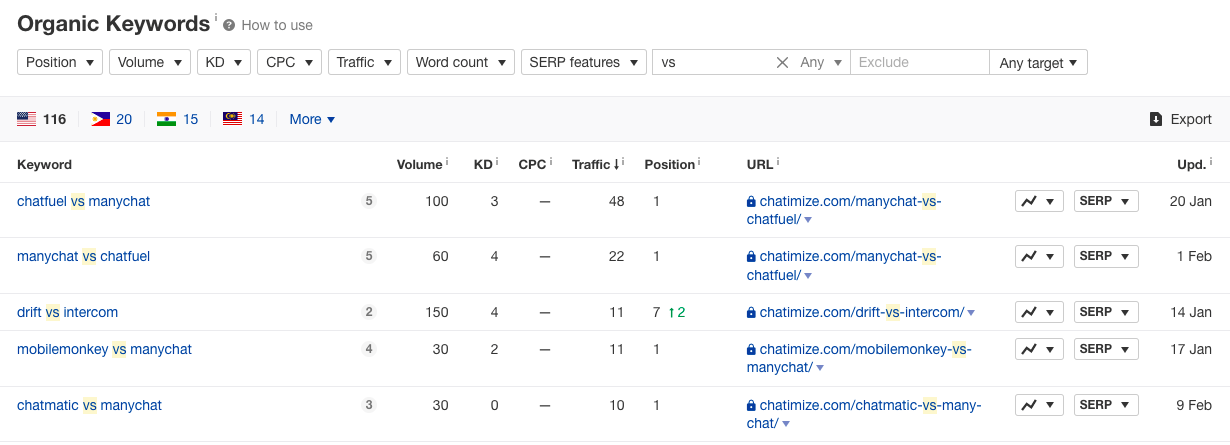Open the chatmatic vs manychat keyword
Image resolution: width=1230 pixels, height=445 pixels.
coord(89,405)
